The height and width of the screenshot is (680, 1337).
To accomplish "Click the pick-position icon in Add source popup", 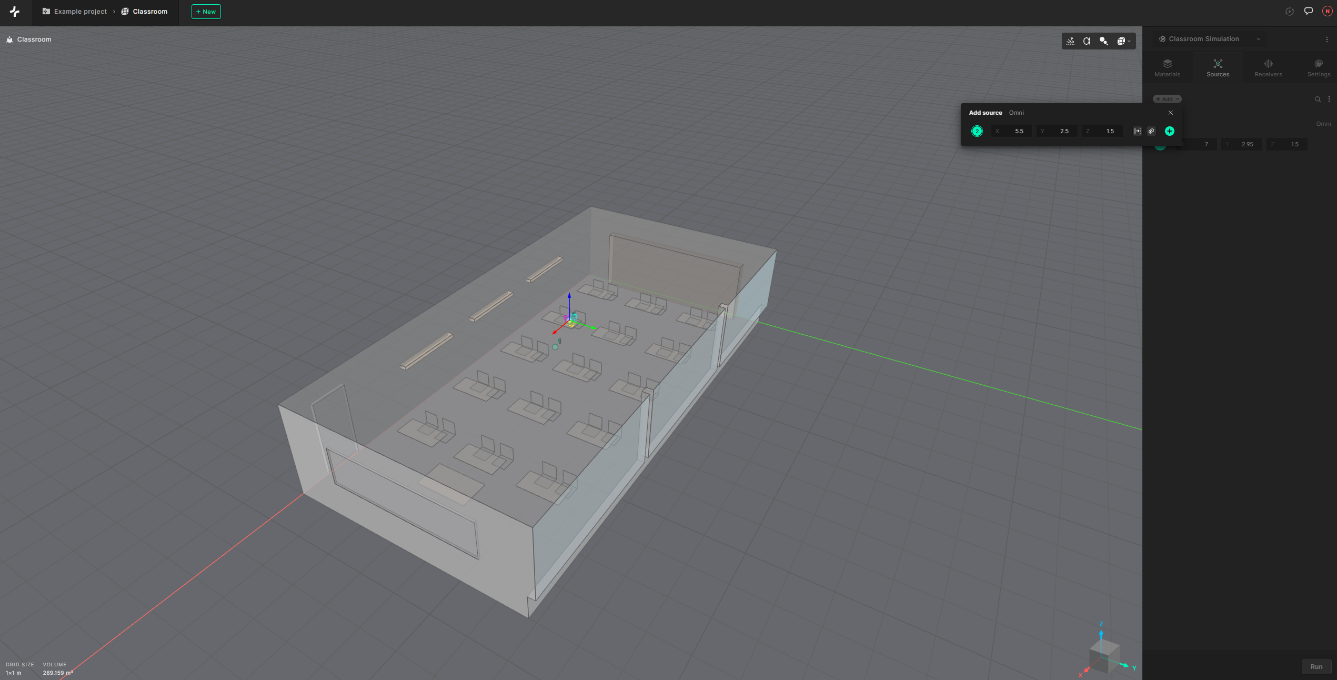I will pyautogui.click(x=1137, y=131).
